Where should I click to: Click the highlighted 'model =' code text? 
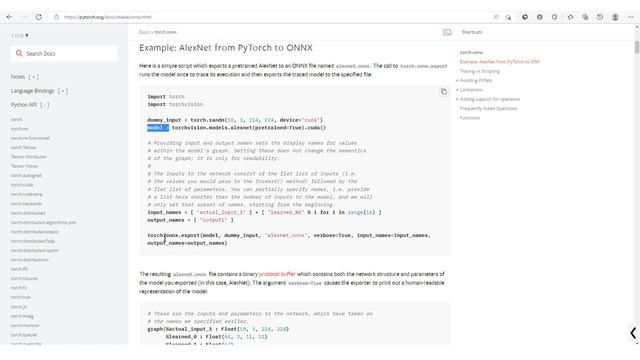pyautogui.click(x=158, y=128)
